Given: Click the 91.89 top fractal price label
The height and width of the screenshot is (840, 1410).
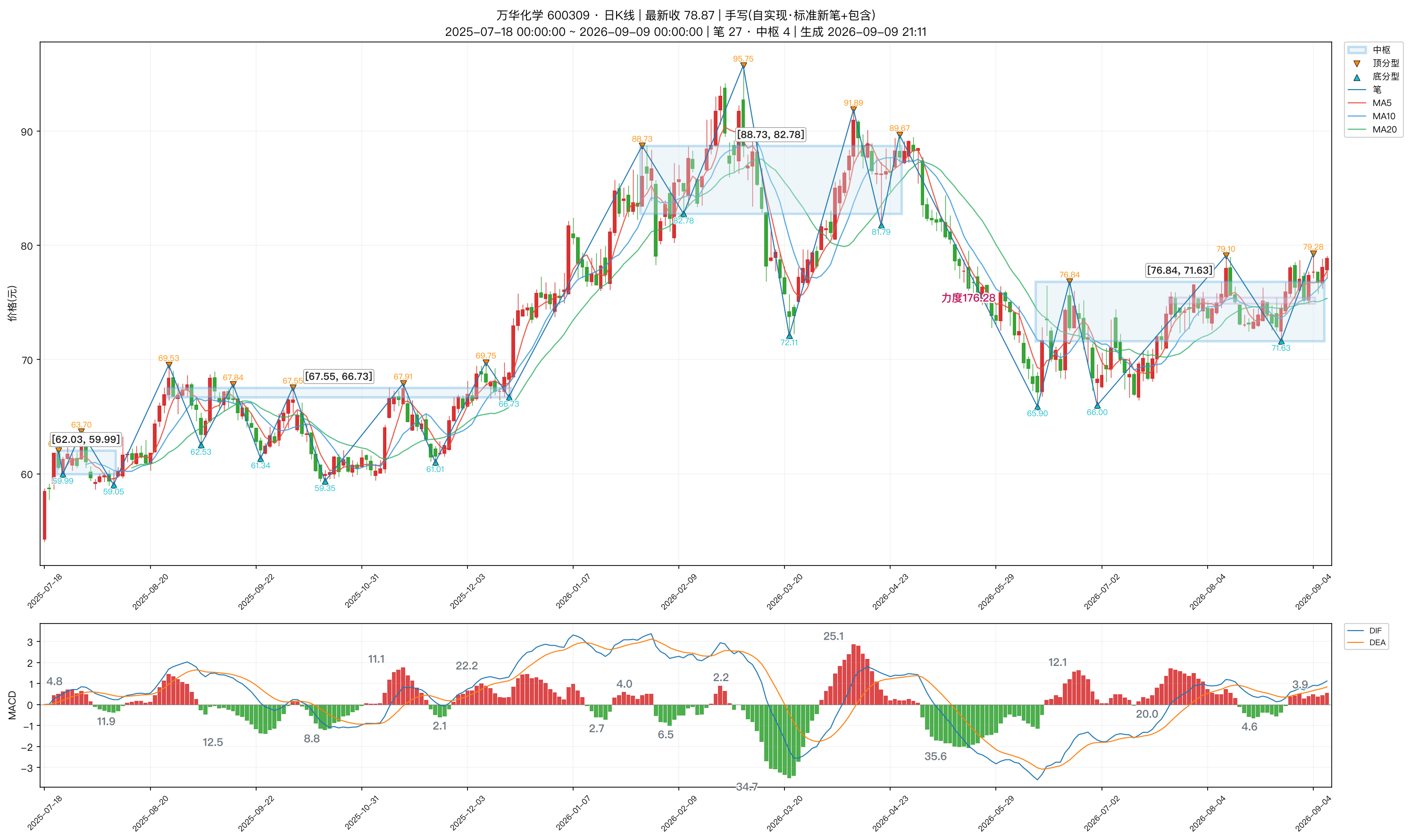Looking at the screenshot, I should coord(853,102).
